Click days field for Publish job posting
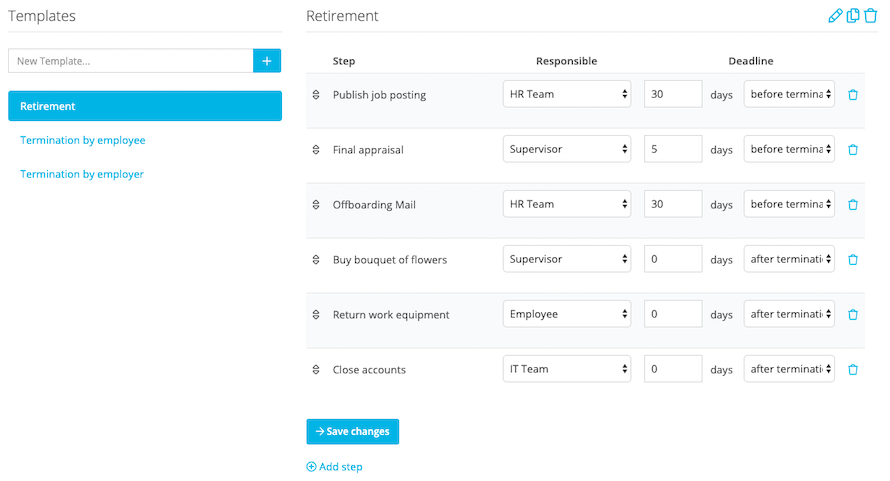Viewport: 890px width, 481px height. click(673, 94)
